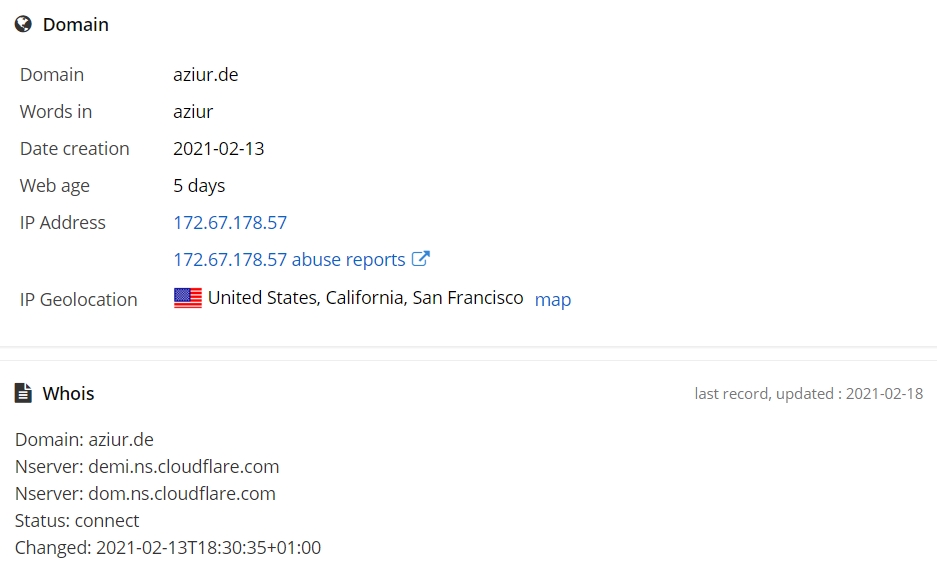The width and height of the screenshot is (937, 566).
Task: Click the Whois section heading
Action: click(68, 393)
